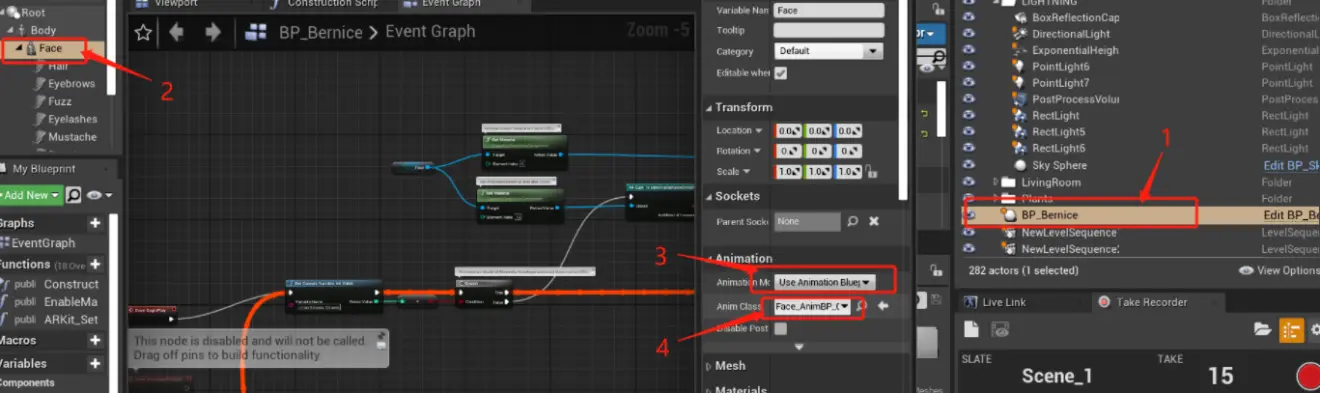The width and height of the screenshot is (1320, 393).
Task: Toggle visibility of PointLight7
Action: pos(968,82)
